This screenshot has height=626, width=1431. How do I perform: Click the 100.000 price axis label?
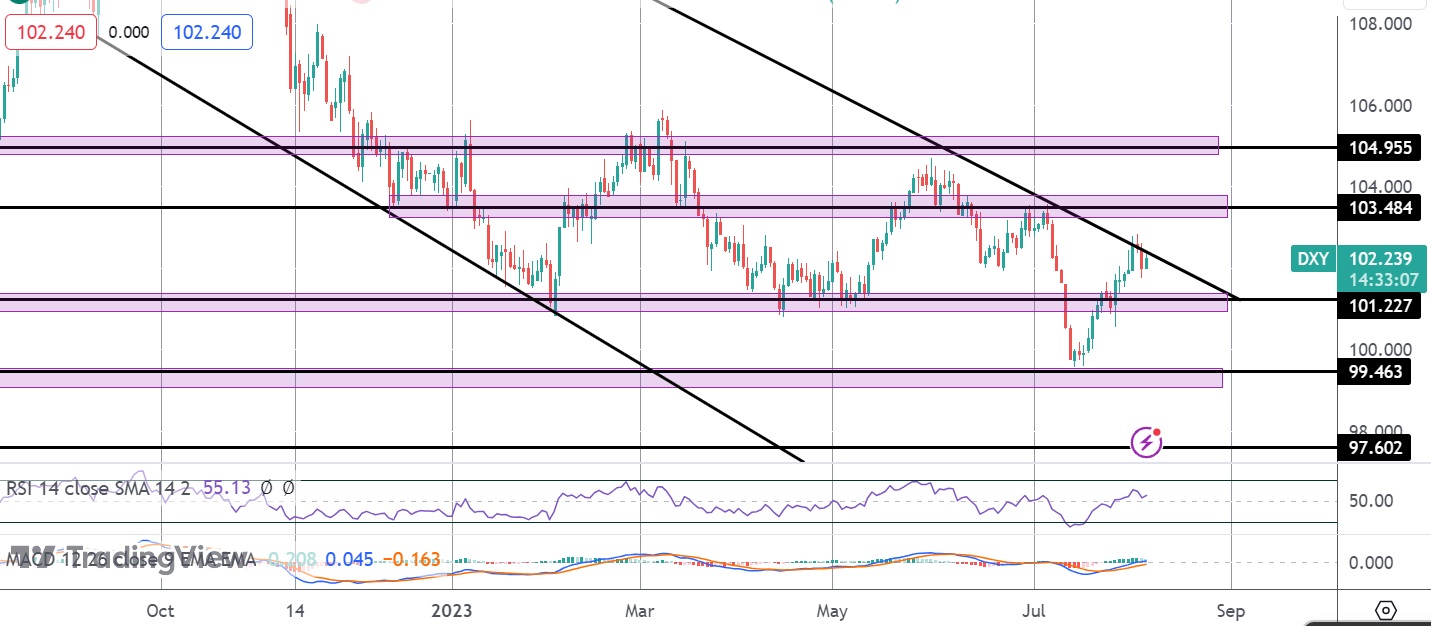(x=1381, y=349)
